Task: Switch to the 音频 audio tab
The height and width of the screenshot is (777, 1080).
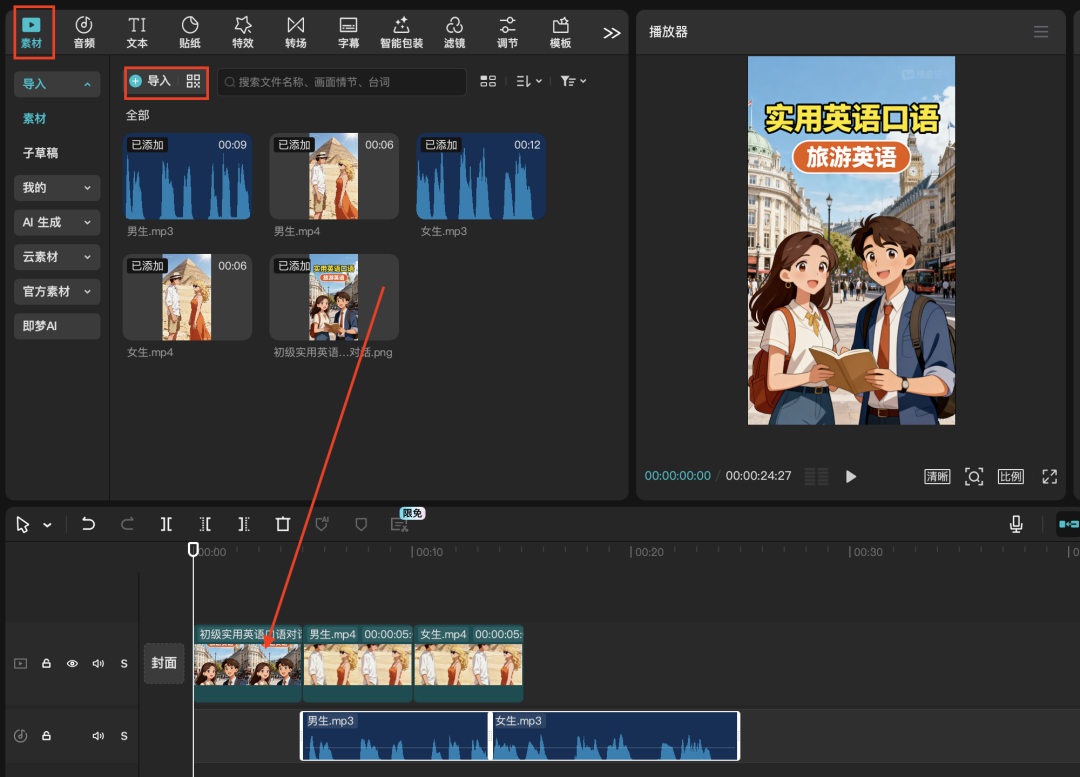Action: point(84,31)
